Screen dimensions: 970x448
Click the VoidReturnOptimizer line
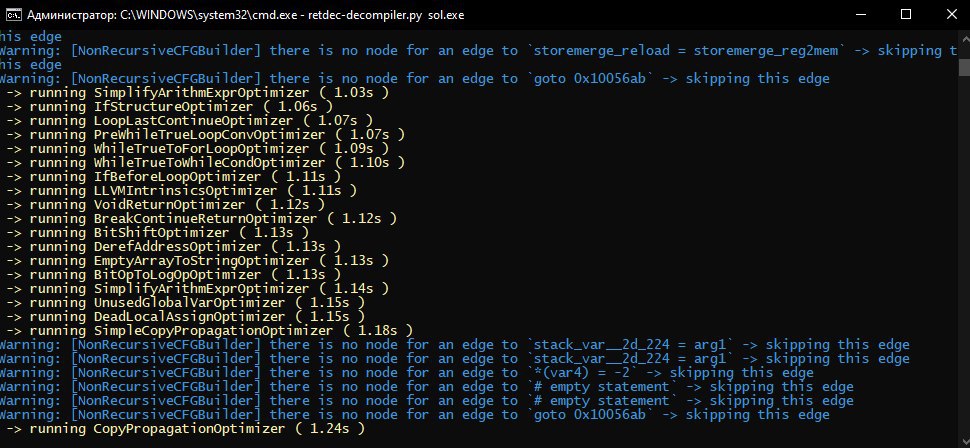coord(165,205)
